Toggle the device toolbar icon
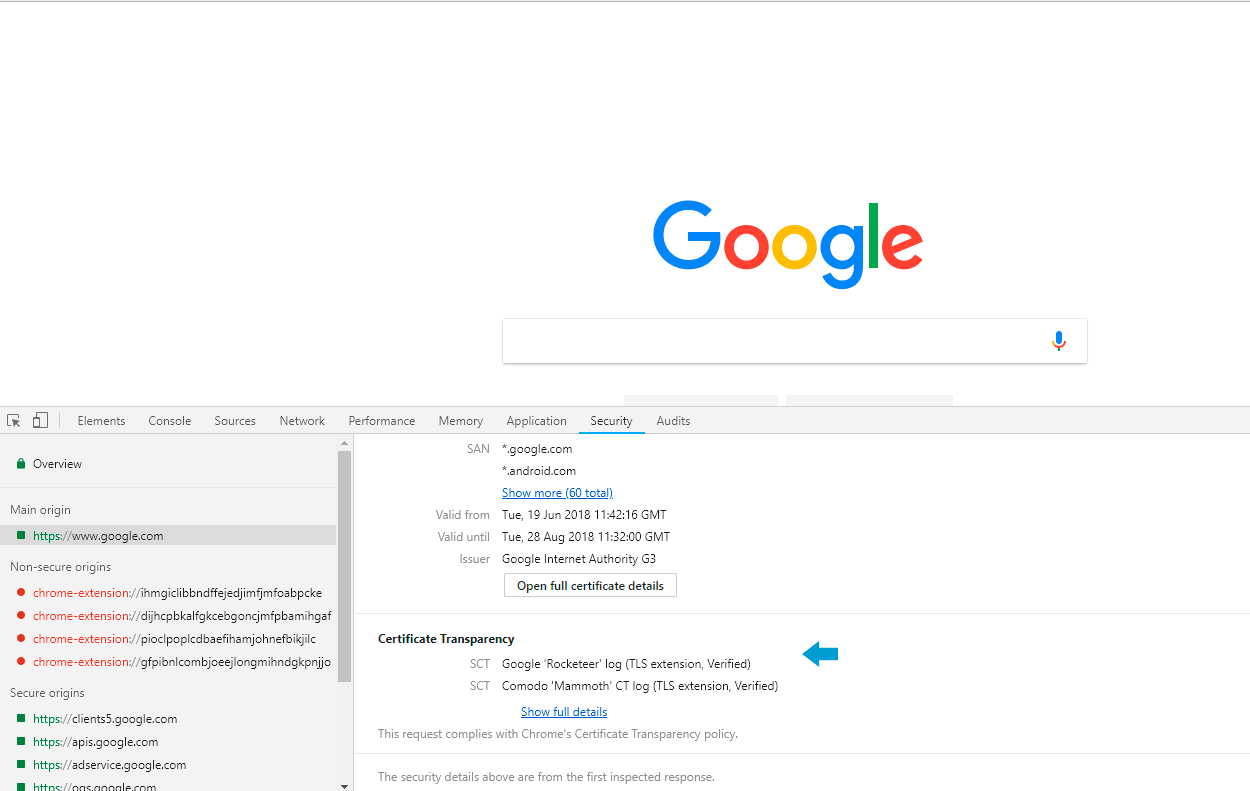 pos(40,421)
